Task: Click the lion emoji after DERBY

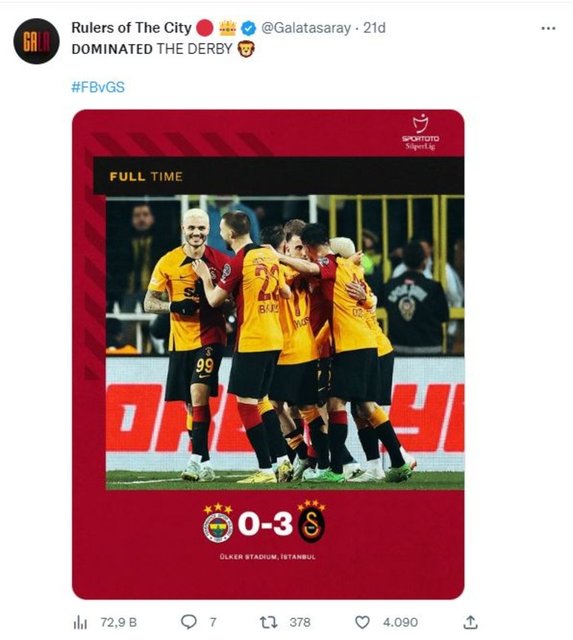Action: pos(246,49)
